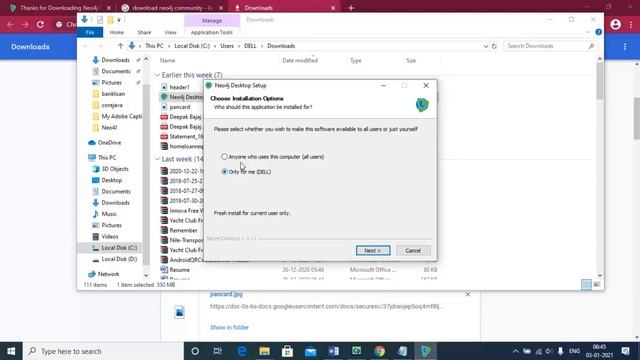640x360 pixels.
Task: Go up one folder level
Action: click(120, 46)
